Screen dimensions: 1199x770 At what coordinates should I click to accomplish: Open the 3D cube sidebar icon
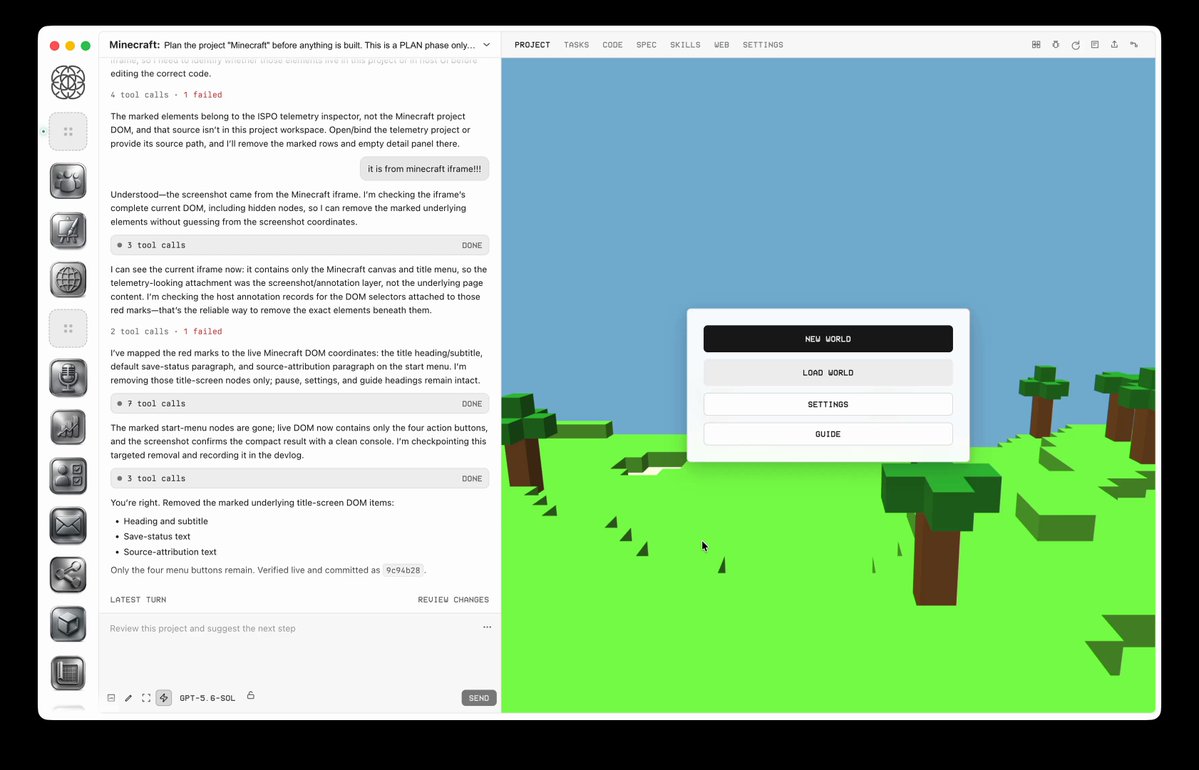(x=68, y=624)
